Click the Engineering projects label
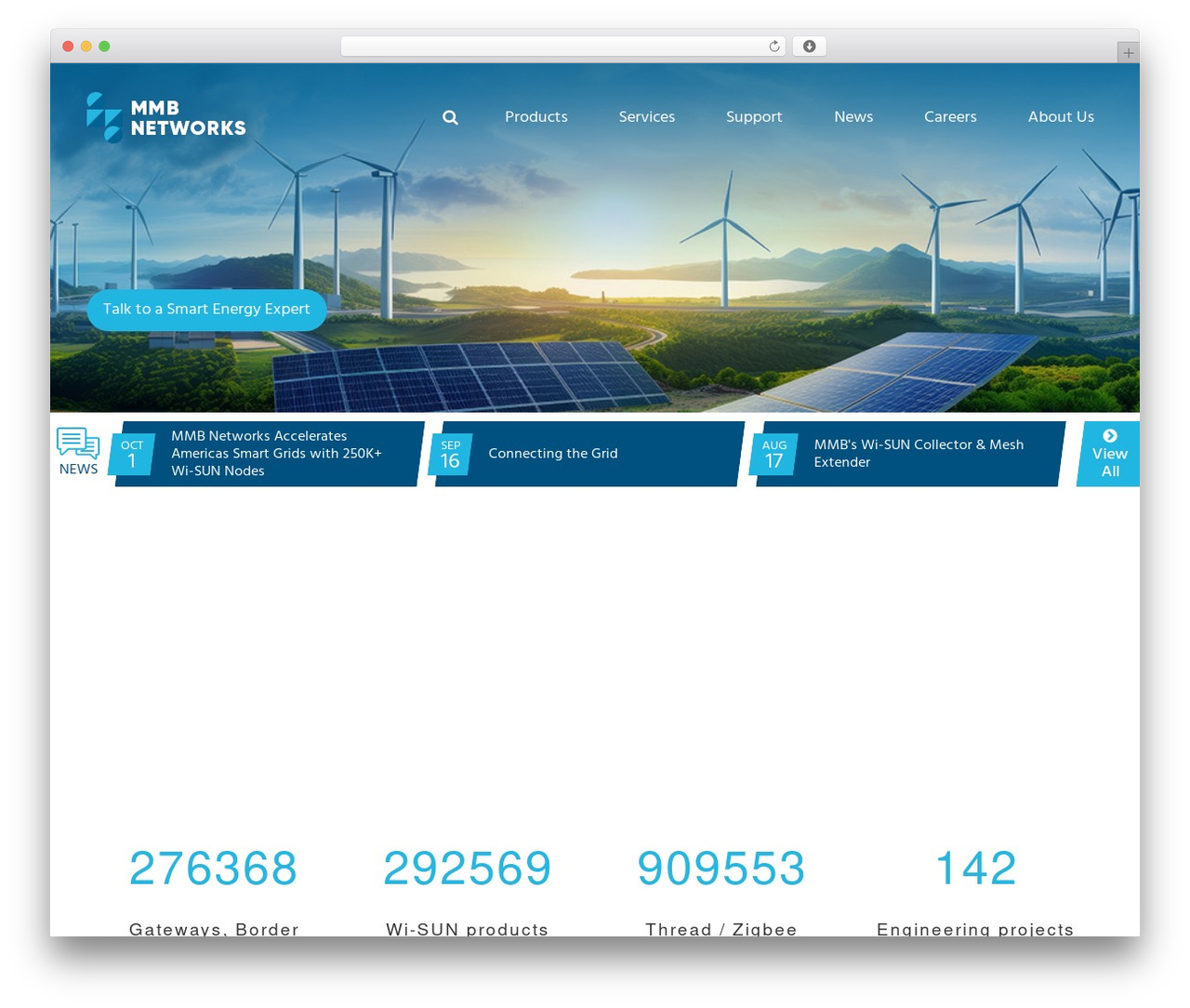The image size is (1190, 1008). [x=975, y=928]
